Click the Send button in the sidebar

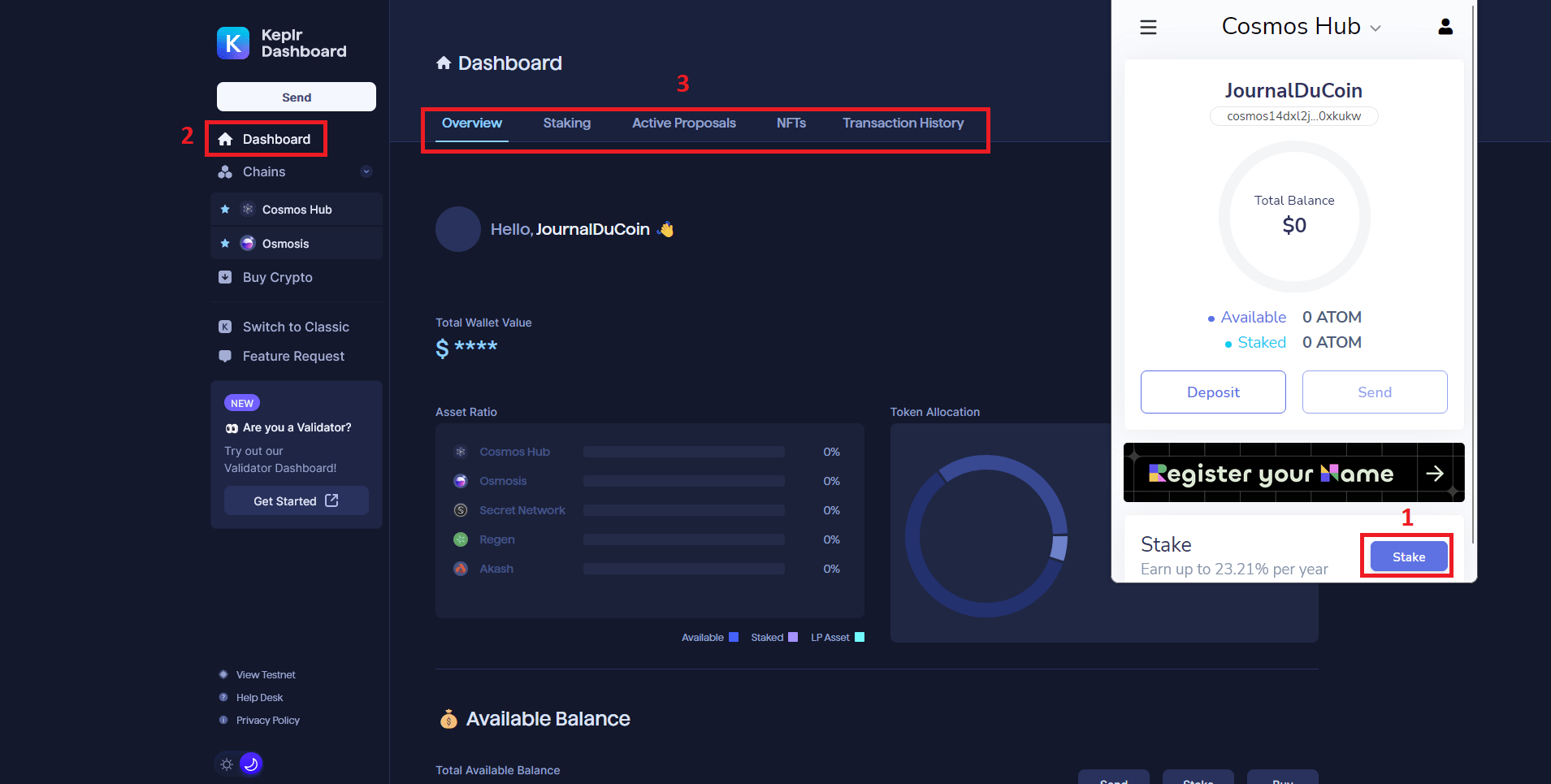pyautogui.click(x=297, y=97)
